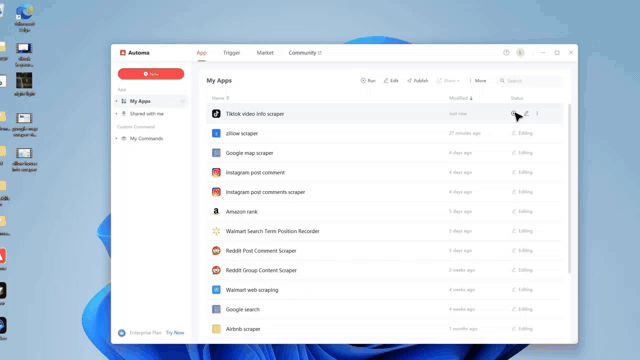Click the TikTok app icon in list
Image resolution: width=640 pixels, height=360 pixels.
216,114
